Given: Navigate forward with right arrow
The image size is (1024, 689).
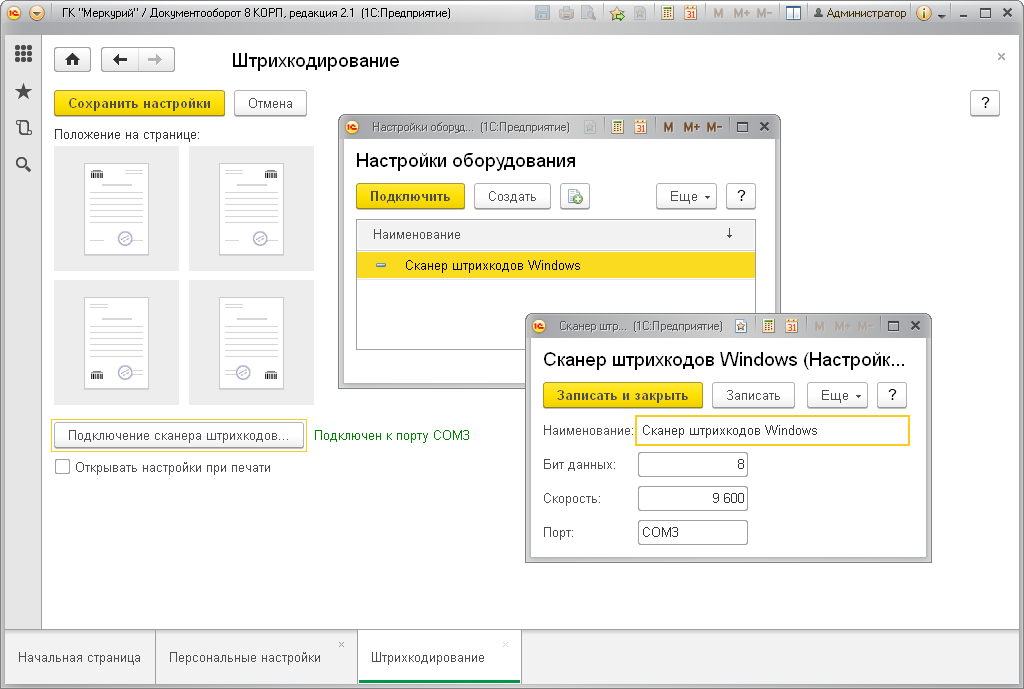Looking at the screenshot, I should click(x=155, y=60).
